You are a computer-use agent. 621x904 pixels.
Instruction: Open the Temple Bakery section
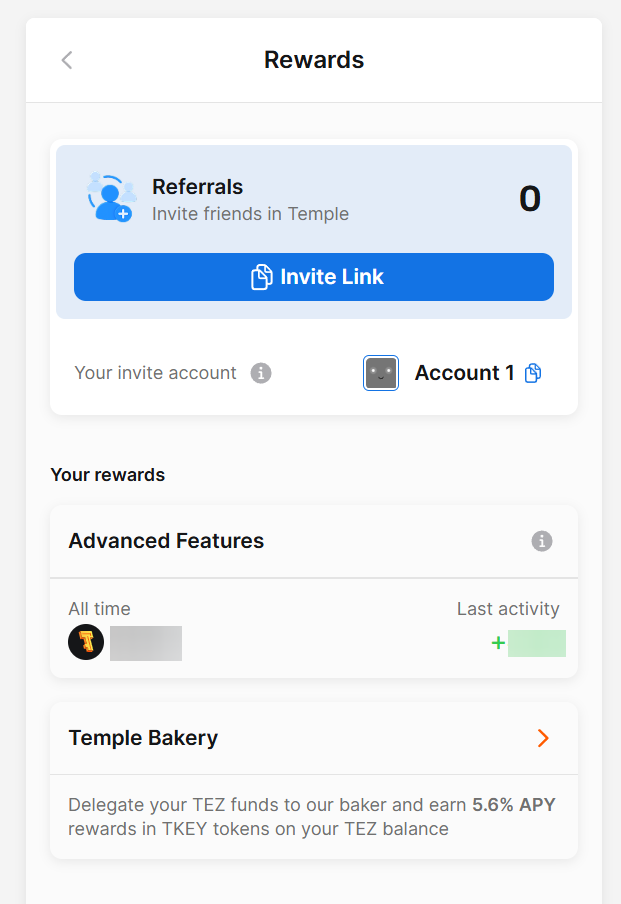143,738
